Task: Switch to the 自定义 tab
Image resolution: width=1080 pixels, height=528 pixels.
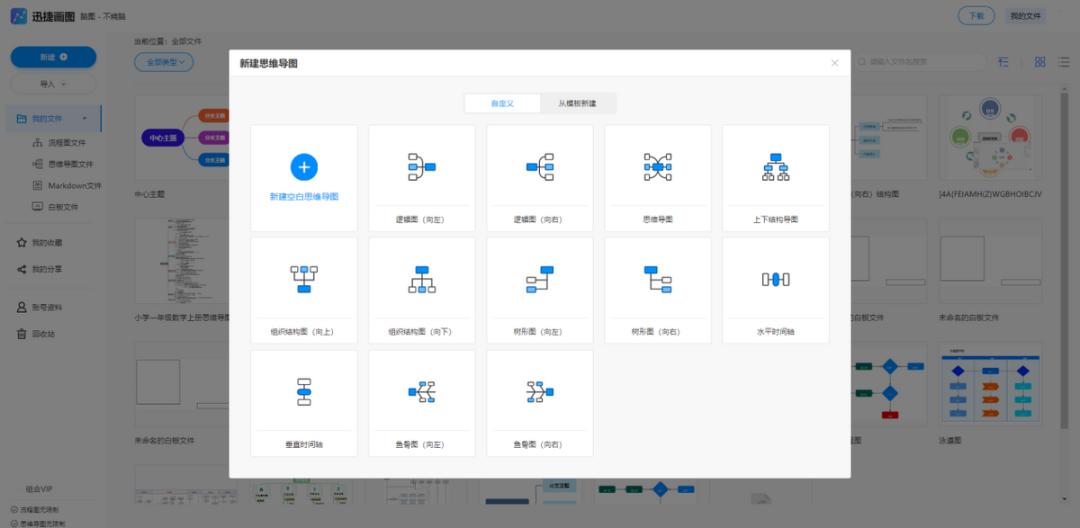Action: click(502, 103)
